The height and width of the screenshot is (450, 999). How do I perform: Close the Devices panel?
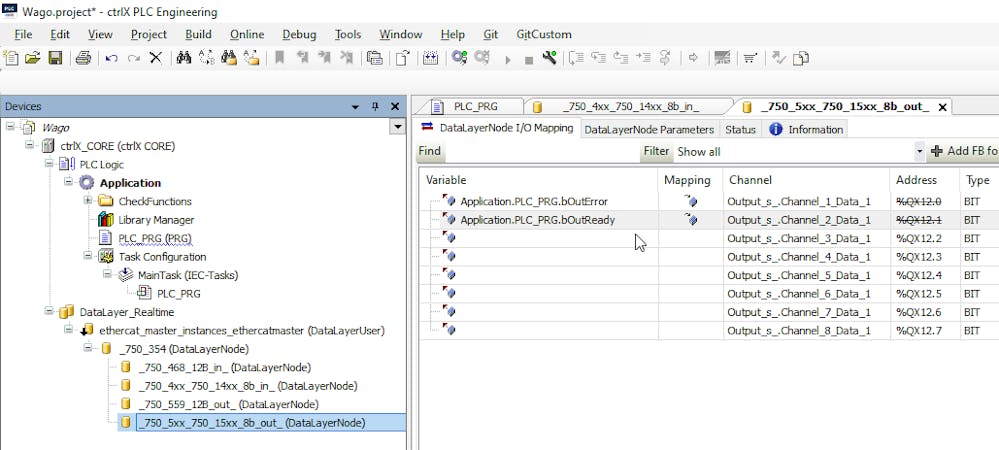(395, 106)
